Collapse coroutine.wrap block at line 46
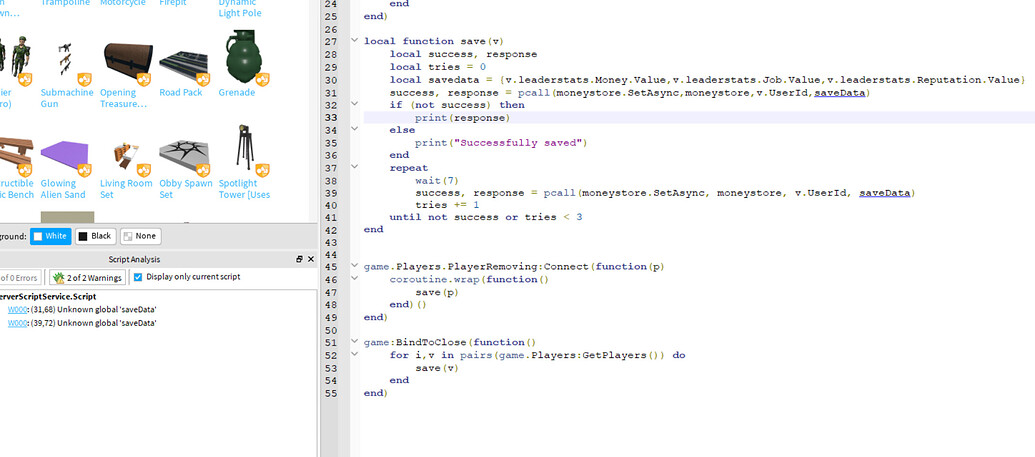 (354, 279)
